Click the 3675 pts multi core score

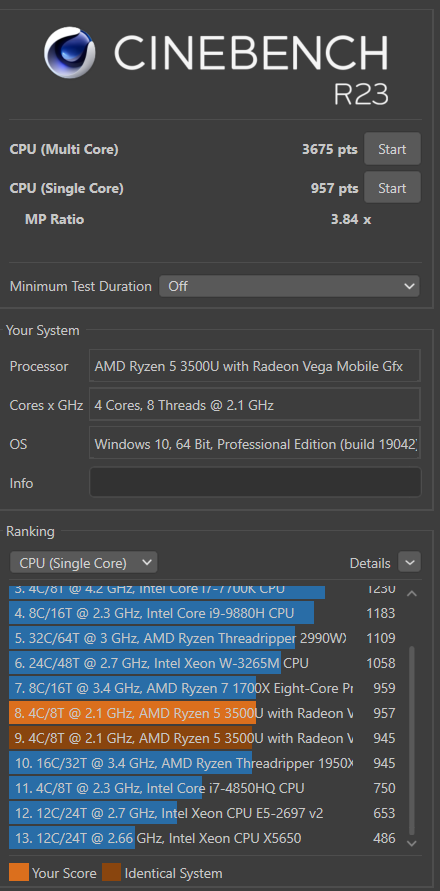(x=330, y=149)
